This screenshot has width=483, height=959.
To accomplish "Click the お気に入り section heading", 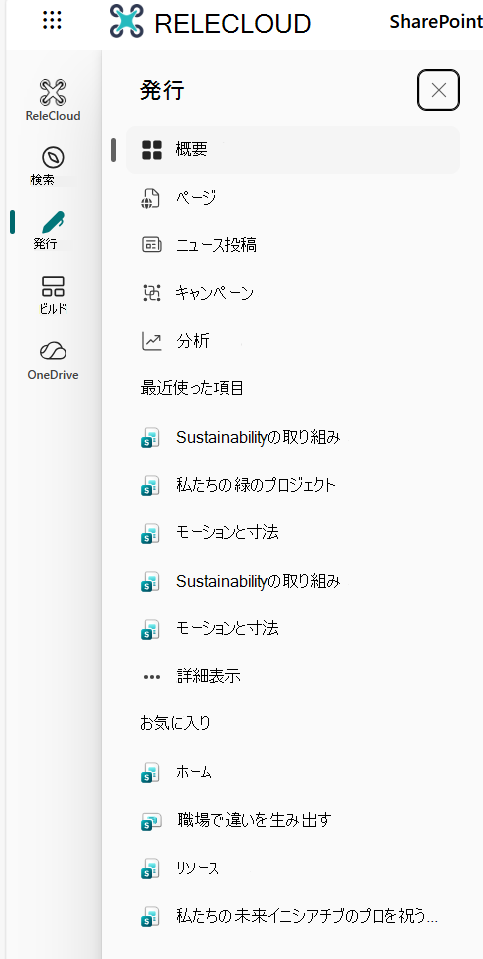I will 175,724.
